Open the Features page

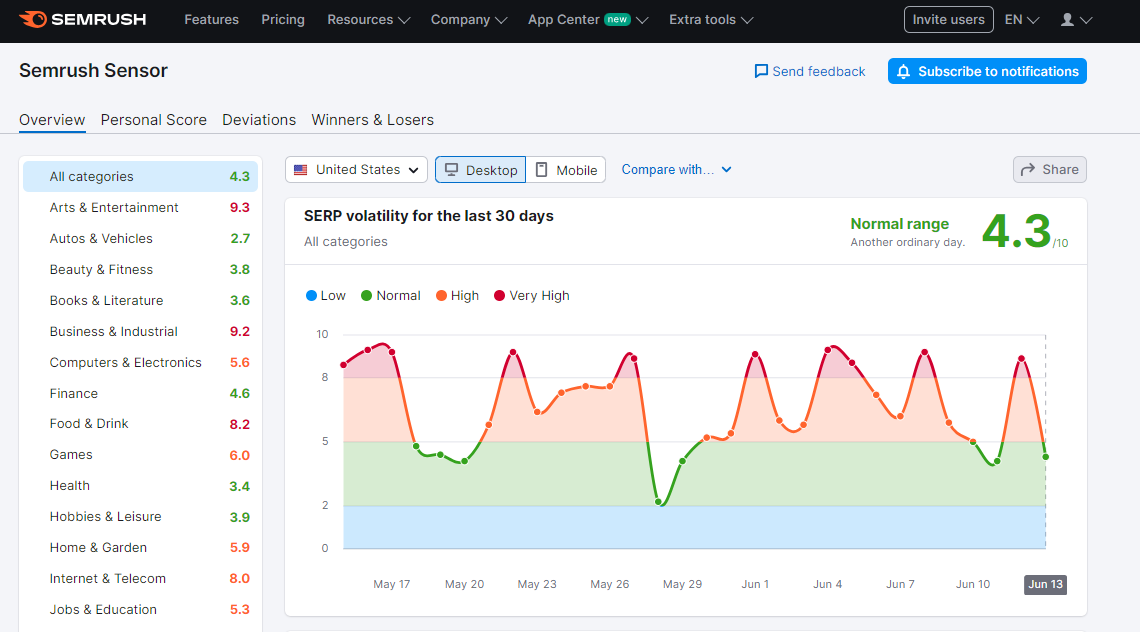point(212,20)
